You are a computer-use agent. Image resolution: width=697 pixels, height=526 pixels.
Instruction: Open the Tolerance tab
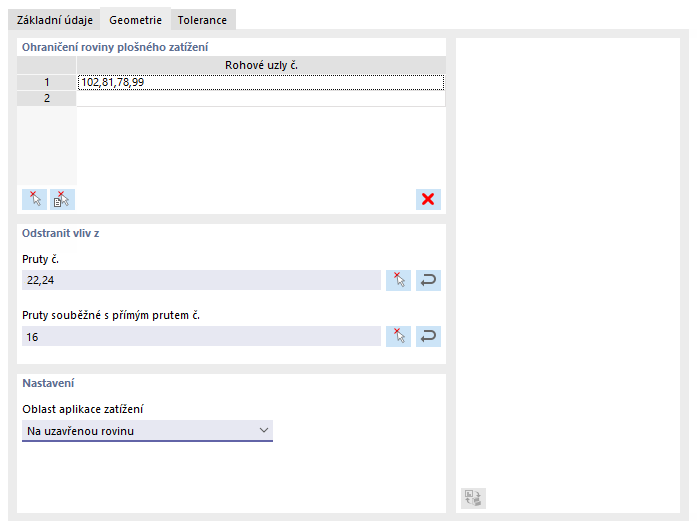(202, 20)
